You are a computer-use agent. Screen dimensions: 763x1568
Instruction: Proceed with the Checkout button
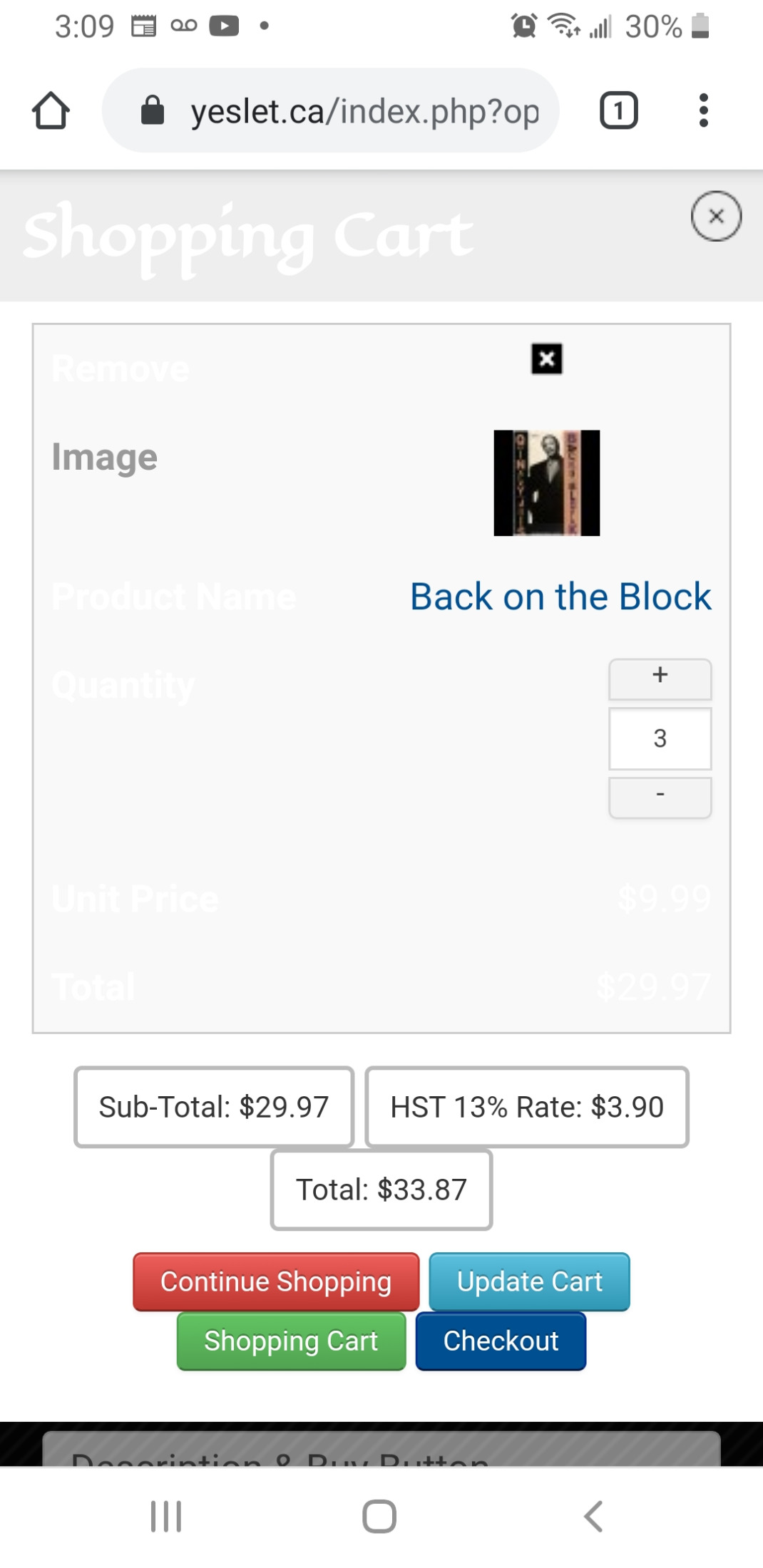501,1341
